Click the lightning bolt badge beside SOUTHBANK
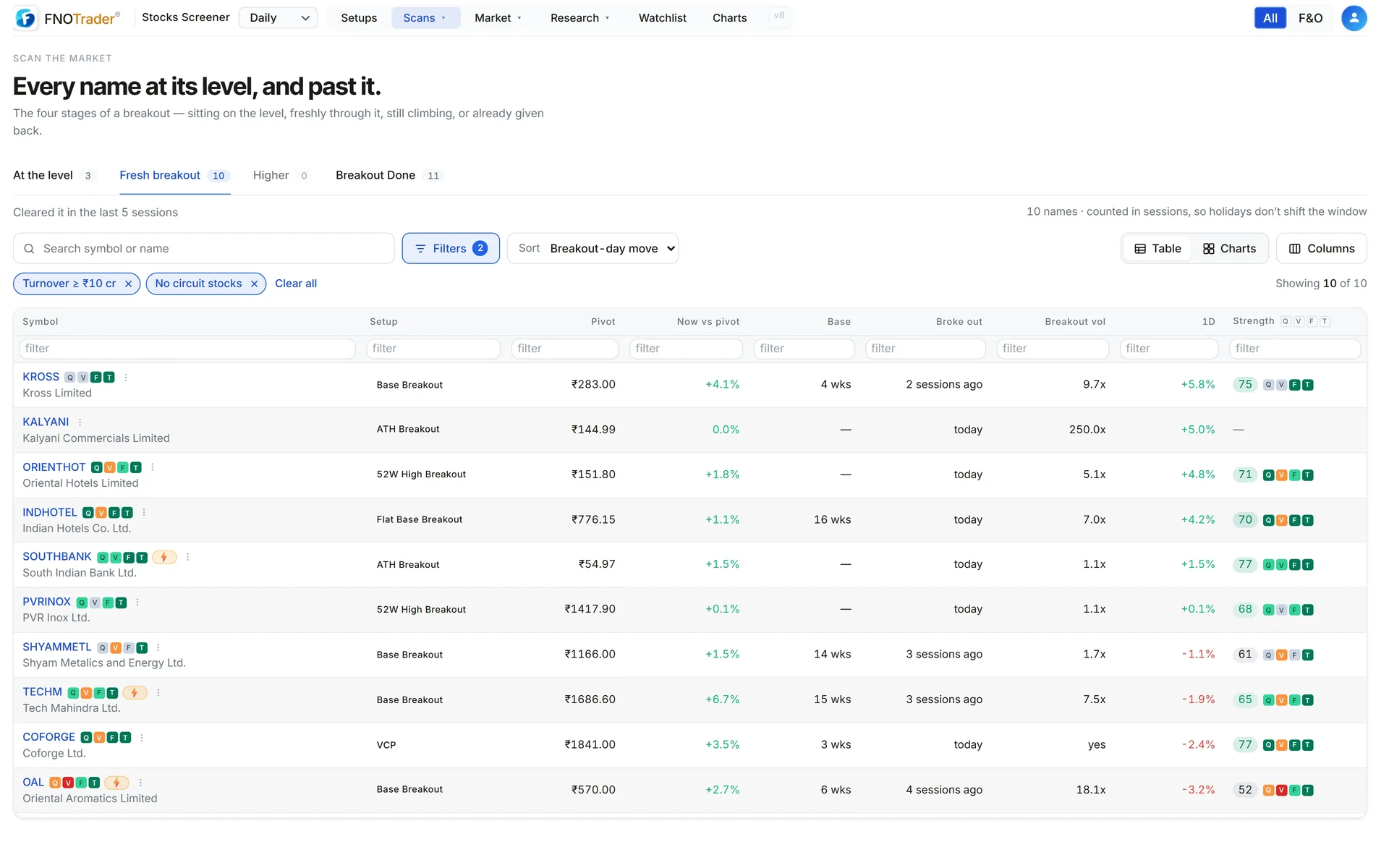The height and width of the screenshot is (868, 1389). point(164,557)
